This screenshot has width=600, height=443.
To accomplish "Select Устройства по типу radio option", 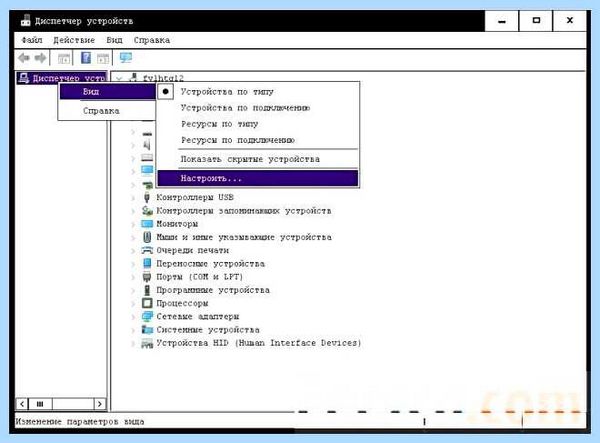I will pos(258,92).
